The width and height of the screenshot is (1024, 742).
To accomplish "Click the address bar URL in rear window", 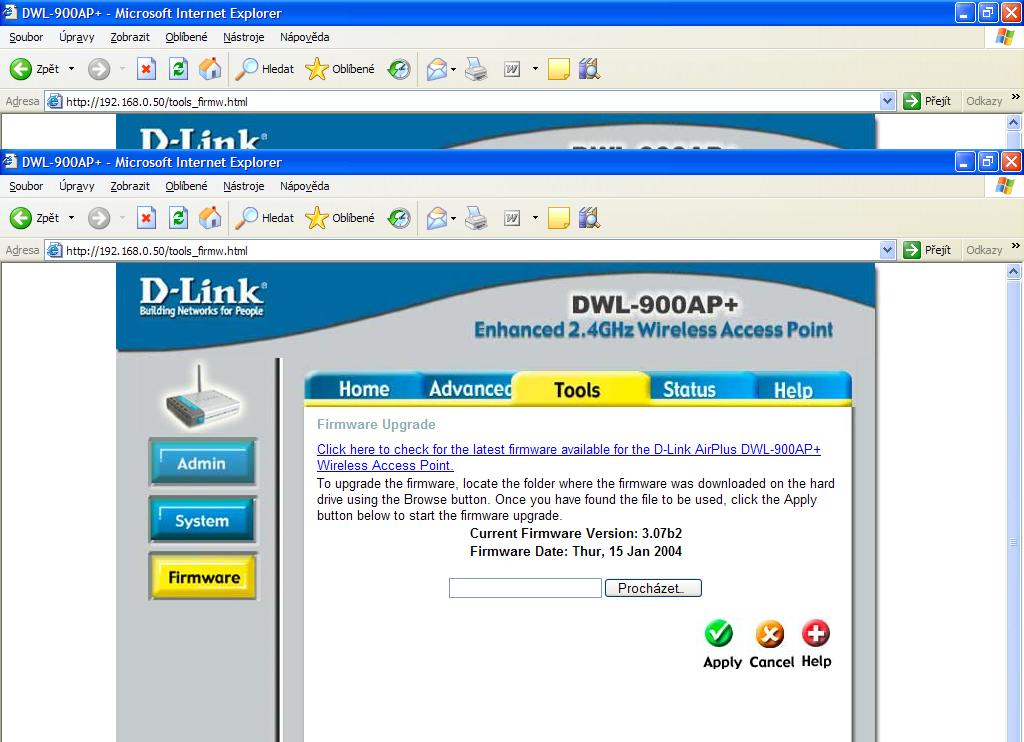I will pos(157,102).
